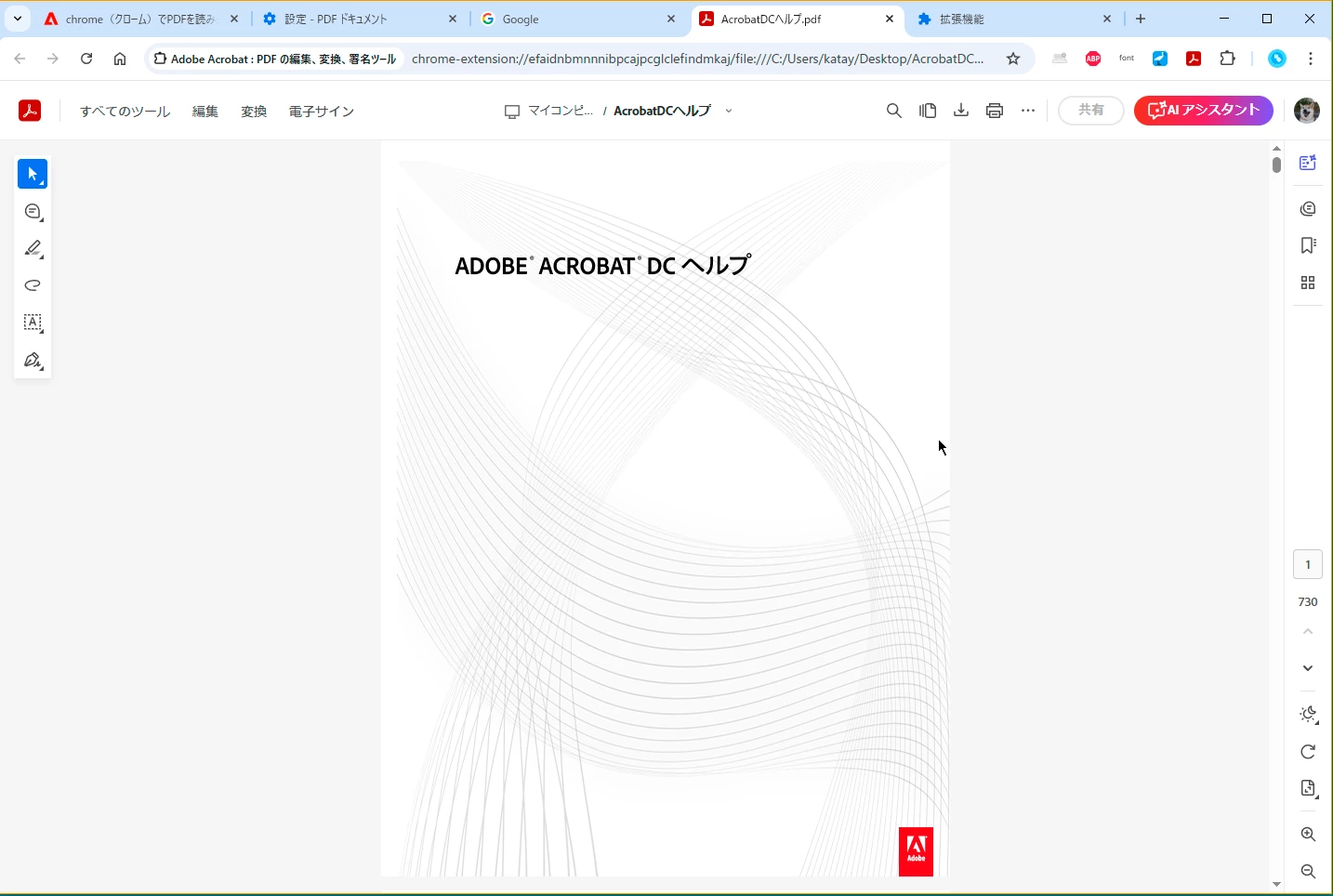Go to the previous page arrow

click(1308, 631)
